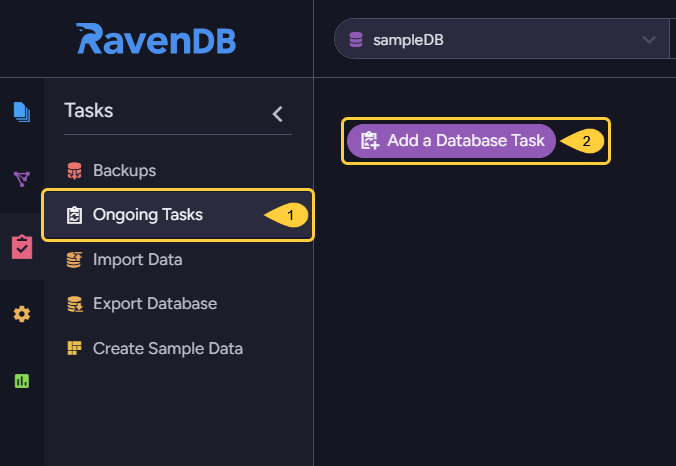
Task: Click Add a Database Task button
Action: 451,141
